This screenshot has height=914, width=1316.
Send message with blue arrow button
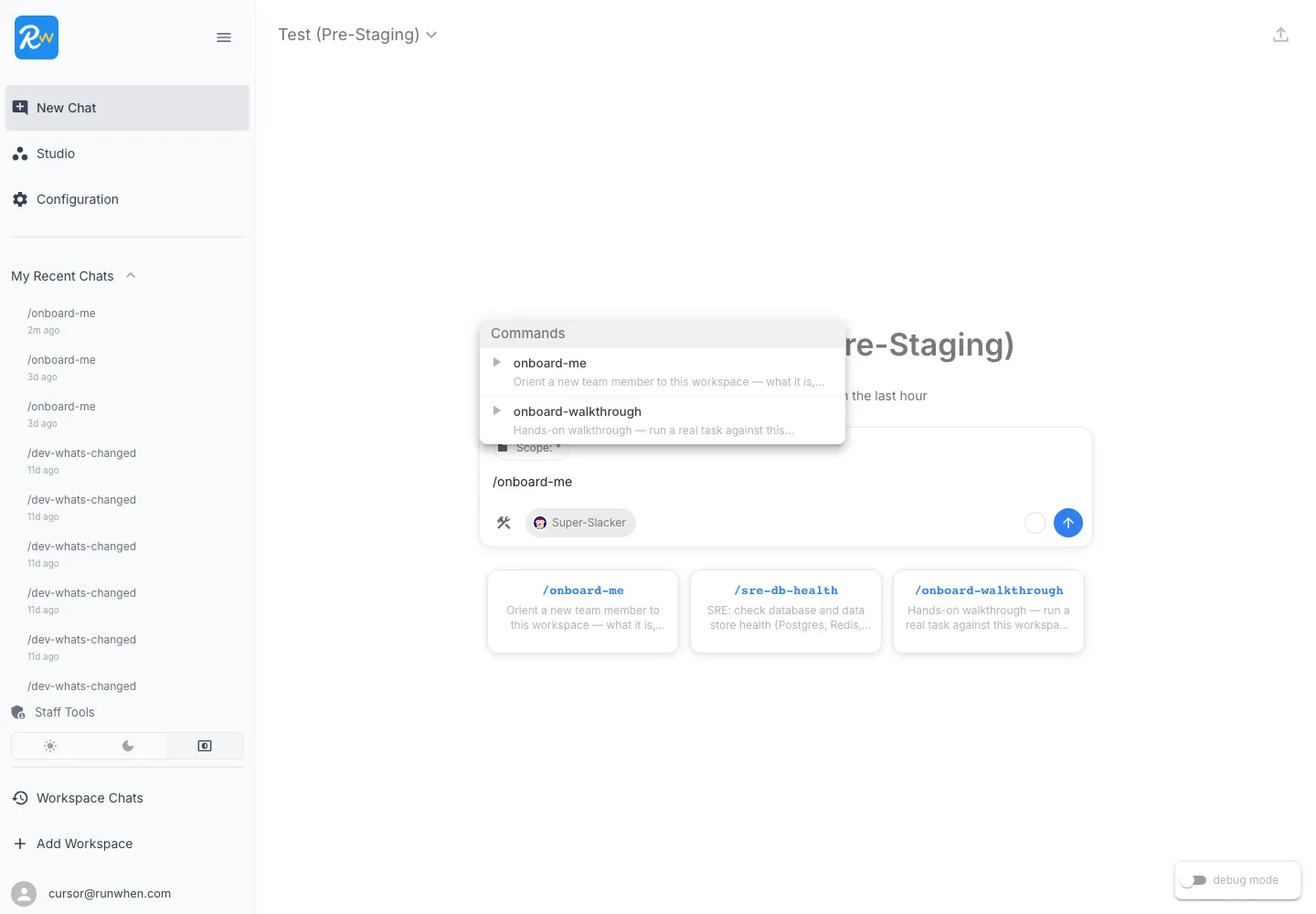(x=1067, y=523)
